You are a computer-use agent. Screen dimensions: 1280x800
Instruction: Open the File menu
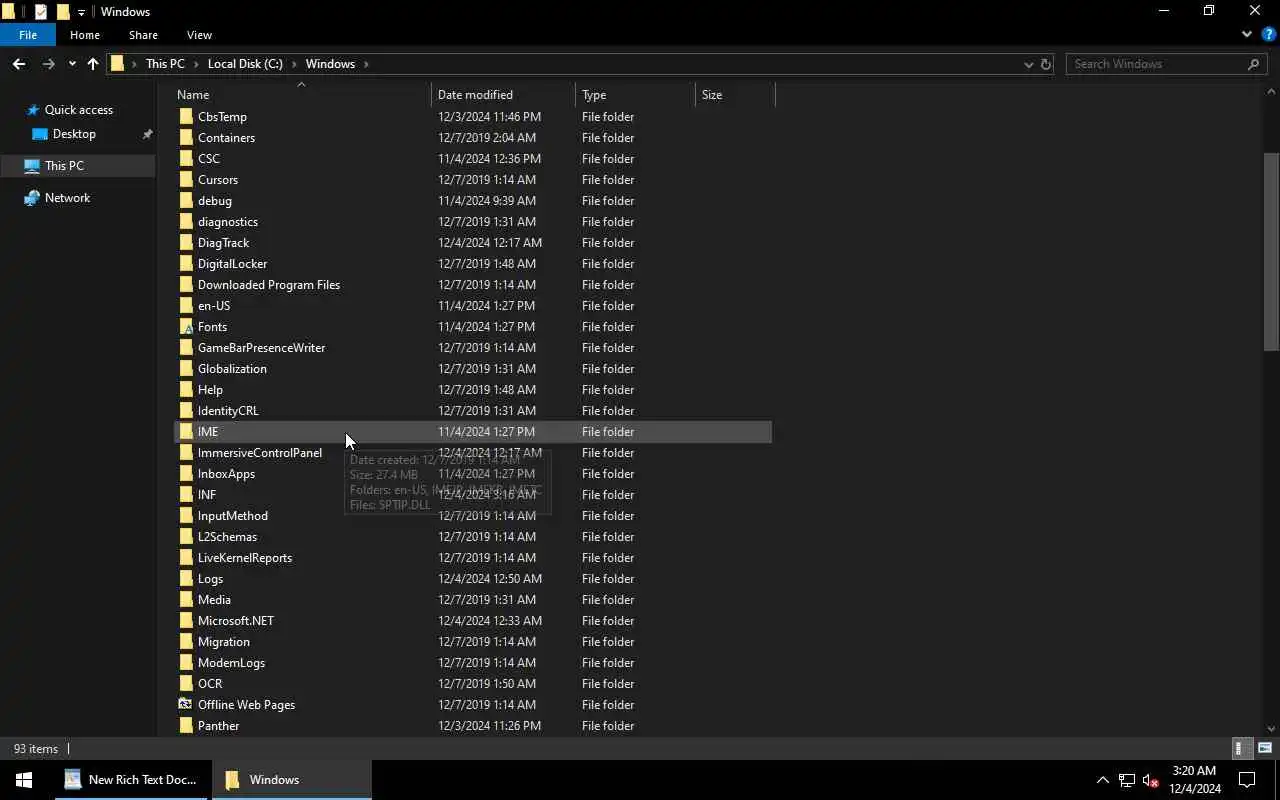tap(28, 35)
